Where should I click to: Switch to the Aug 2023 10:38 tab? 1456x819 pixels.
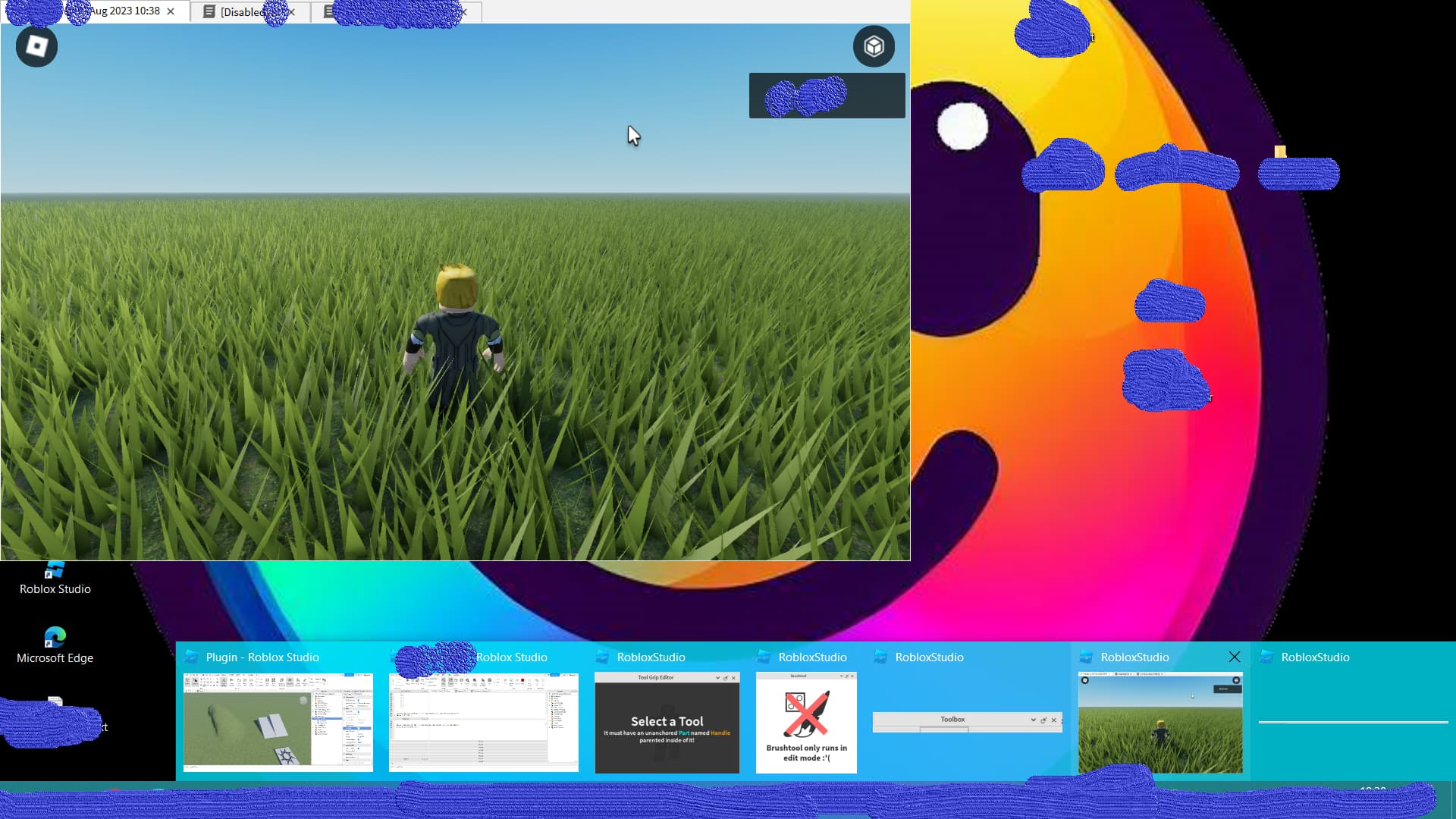click(x=125, y=11)
